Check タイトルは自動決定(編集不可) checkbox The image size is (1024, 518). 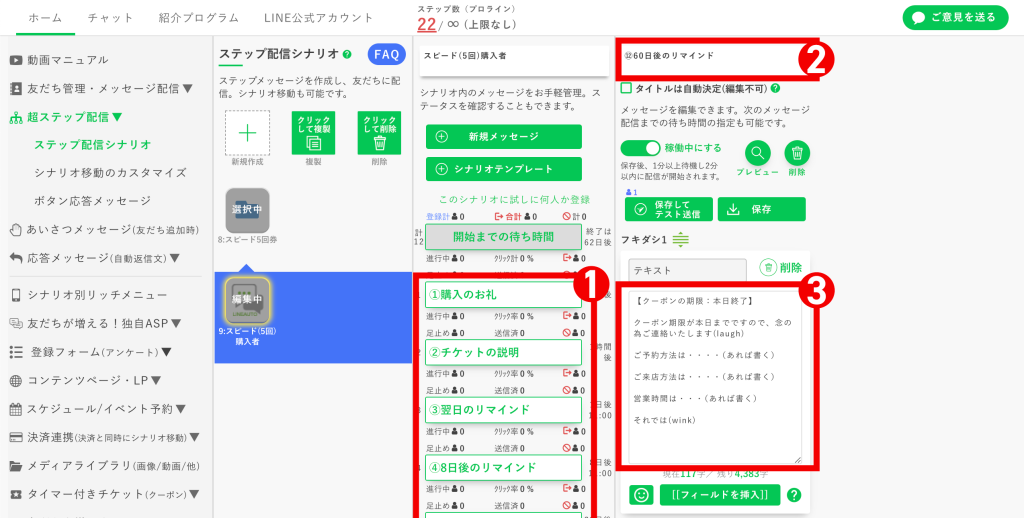[x=626, y=88]
